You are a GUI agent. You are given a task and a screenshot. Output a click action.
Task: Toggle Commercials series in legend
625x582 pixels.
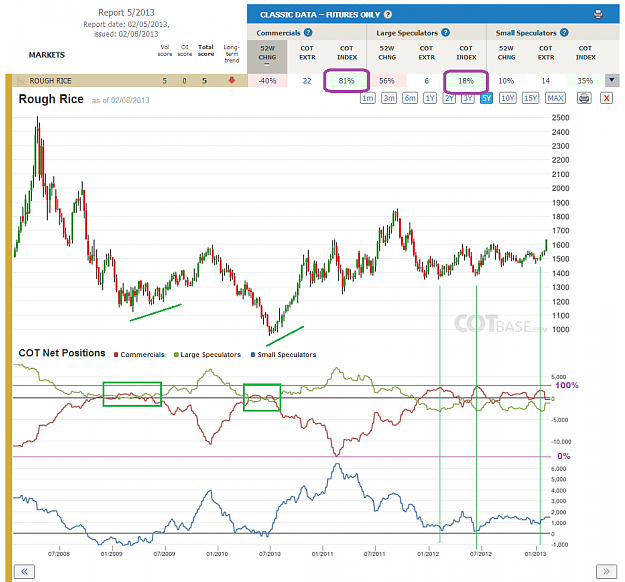coord(139,354)
